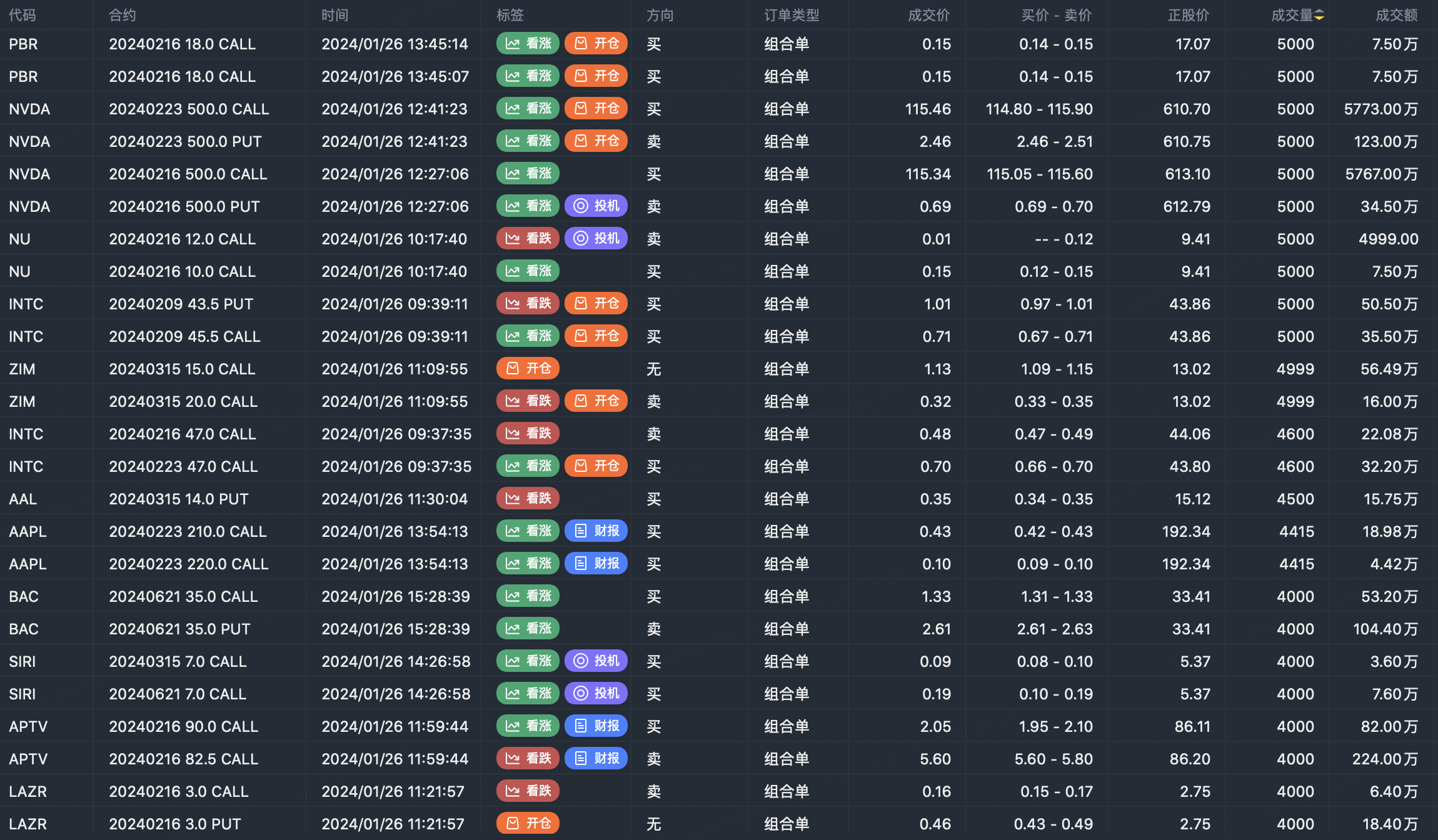Click 看跌 tag on INTC 20240216 47.0 CALL row
The width and height of the screenshot is (1438, 840).
528,434
